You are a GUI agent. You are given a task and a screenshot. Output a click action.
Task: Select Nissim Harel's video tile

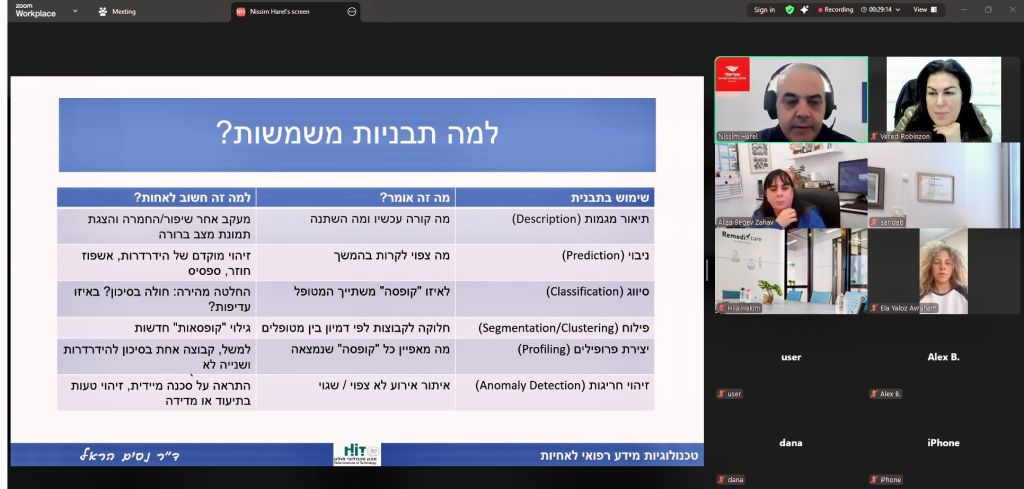(790, 99)
